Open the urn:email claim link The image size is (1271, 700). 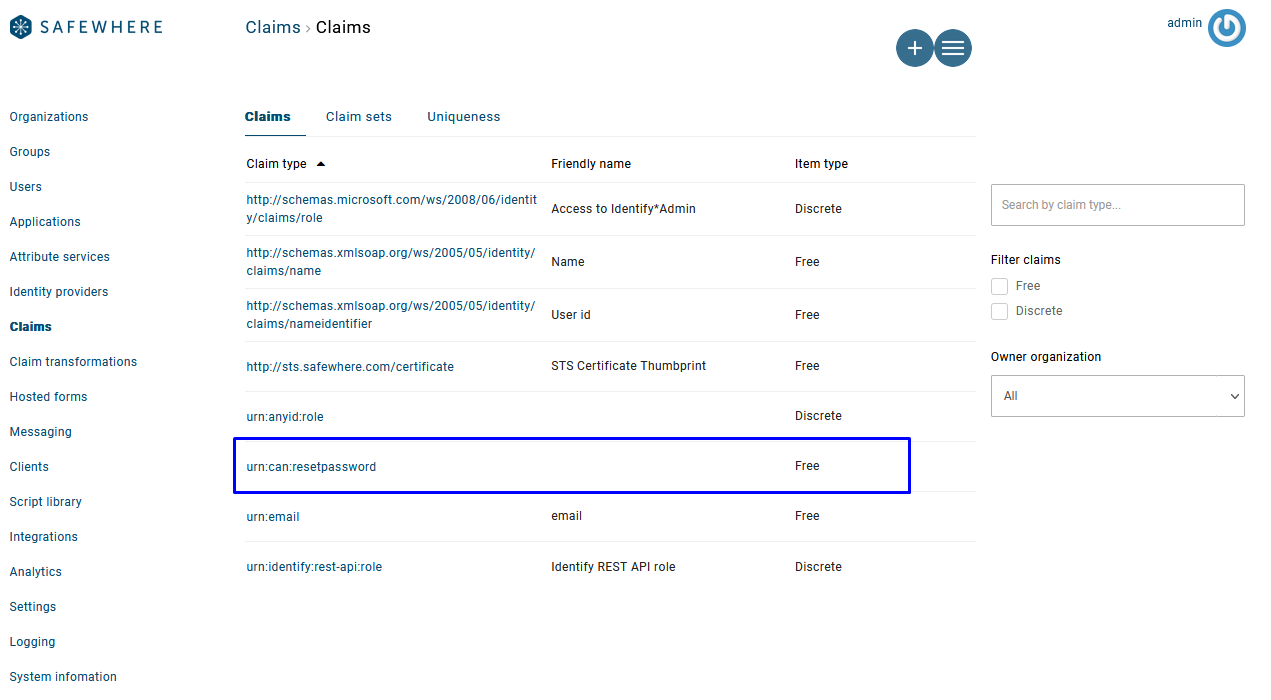tap(273, 517)
